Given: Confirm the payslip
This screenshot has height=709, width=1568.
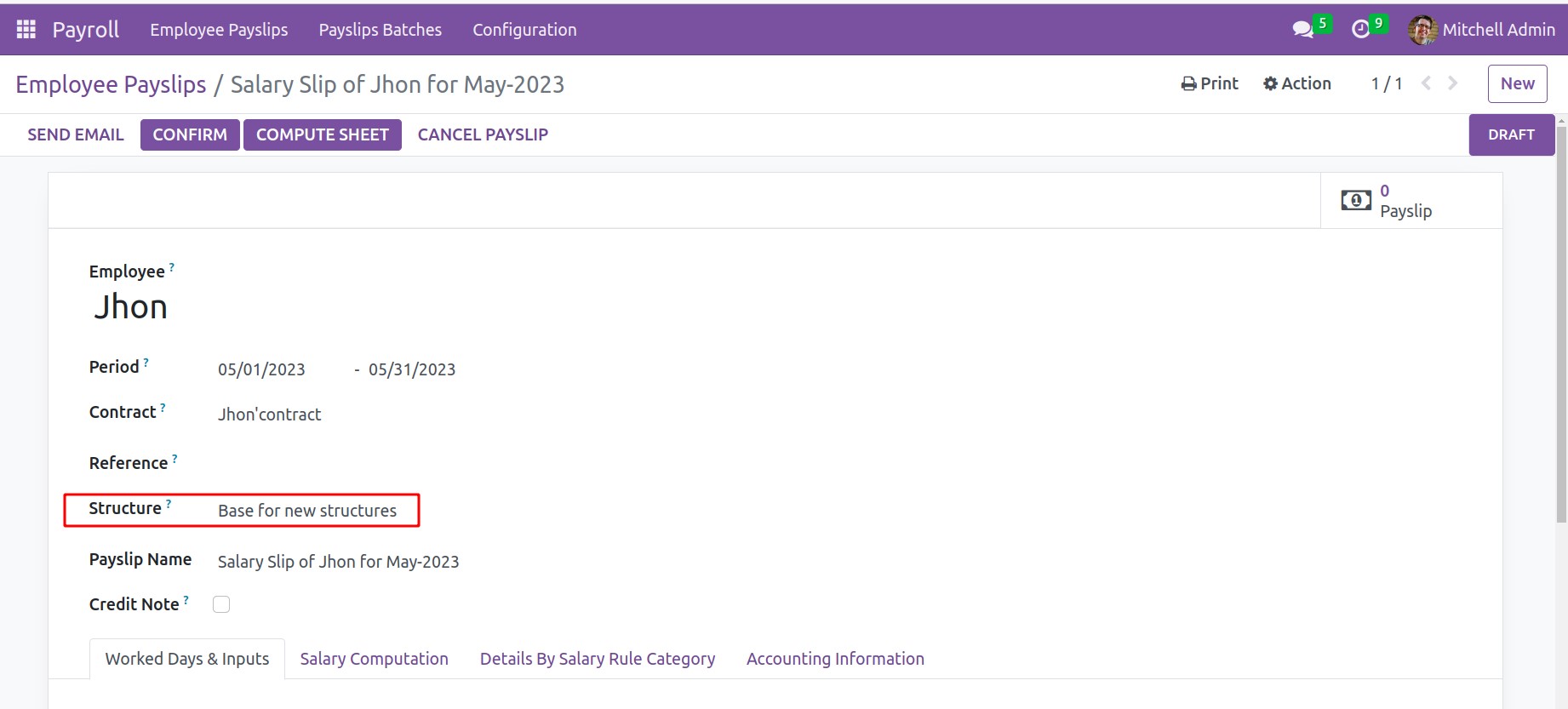Looking at the screenshot, I should click(x=190, y=134).
